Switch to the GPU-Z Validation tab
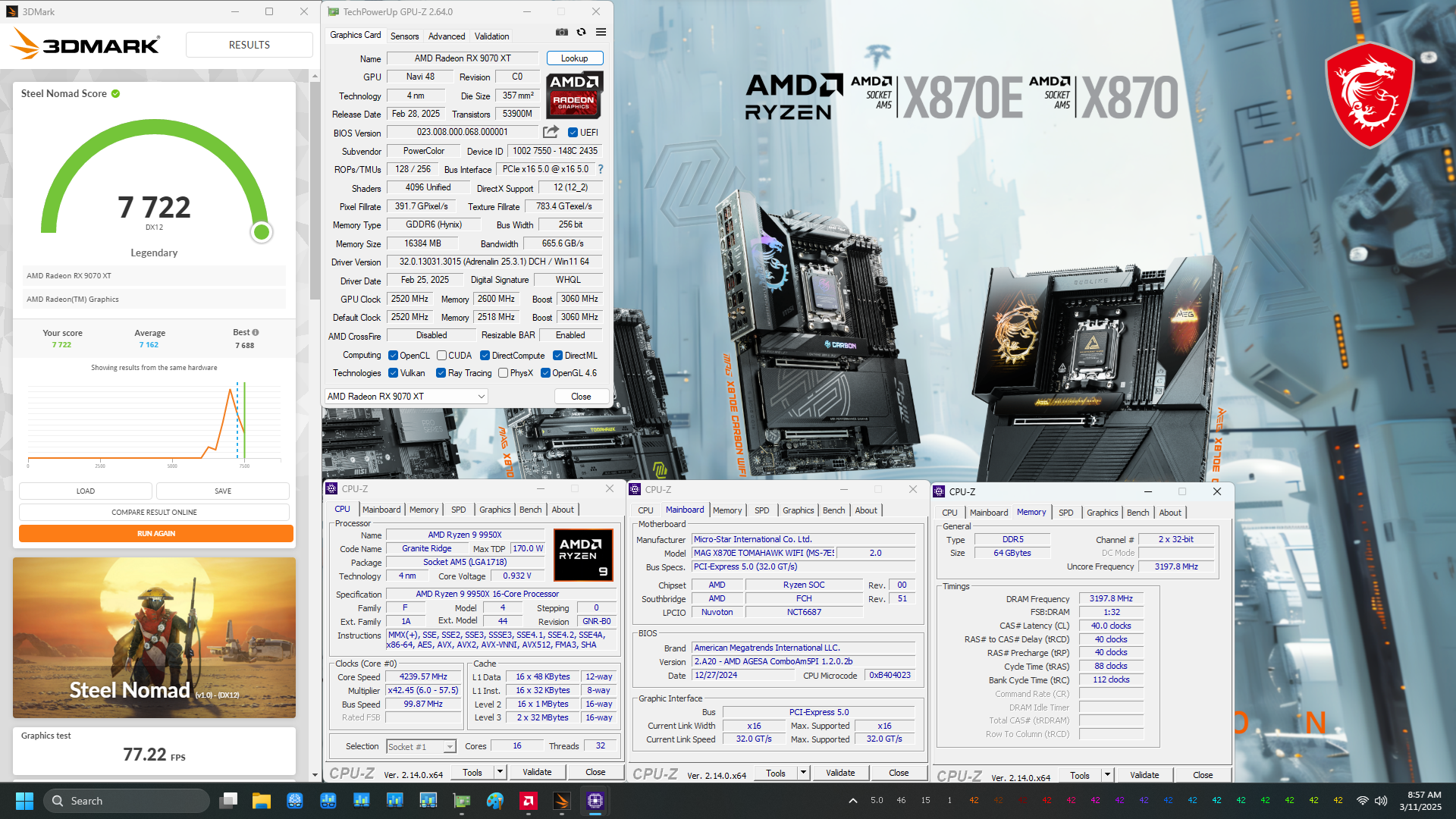 491,36
